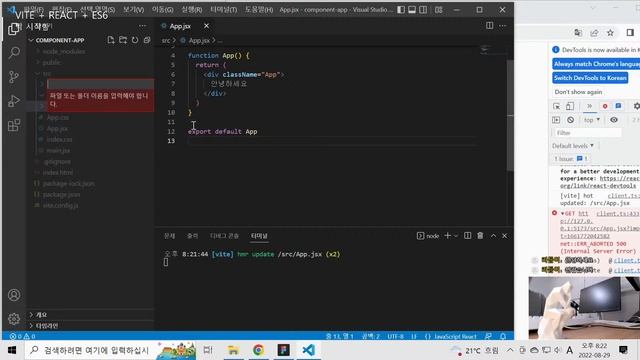This screenshot has width=640, height=360.
Task: Open the Explorer view in the activity bar
Action: coord(14,29)
